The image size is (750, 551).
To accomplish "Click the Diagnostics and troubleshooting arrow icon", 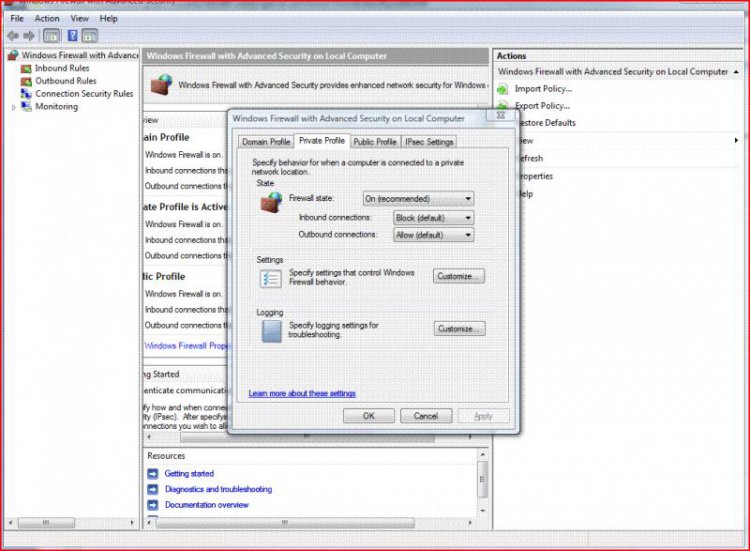I will tap(153, 489).
